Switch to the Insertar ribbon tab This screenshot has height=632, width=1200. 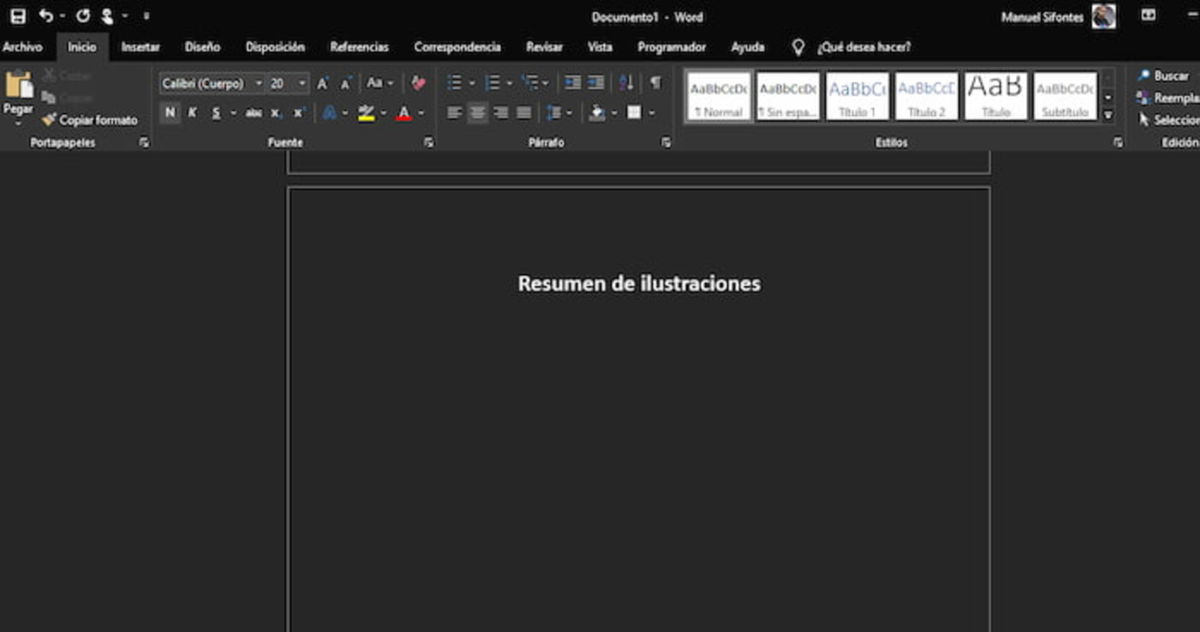tap(139, 47)
